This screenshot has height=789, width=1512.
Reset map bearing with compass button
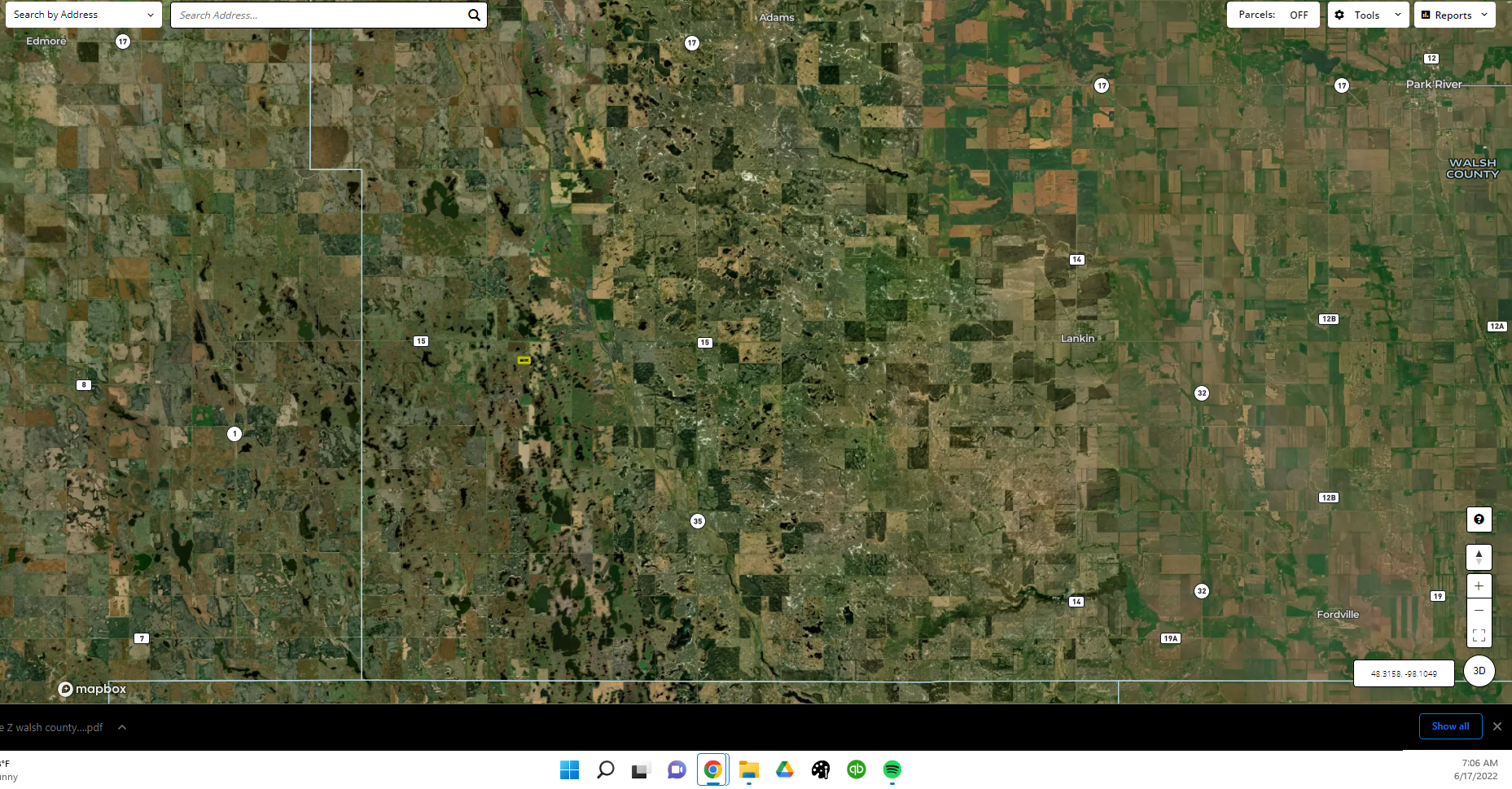click(x=1479, y=558)
